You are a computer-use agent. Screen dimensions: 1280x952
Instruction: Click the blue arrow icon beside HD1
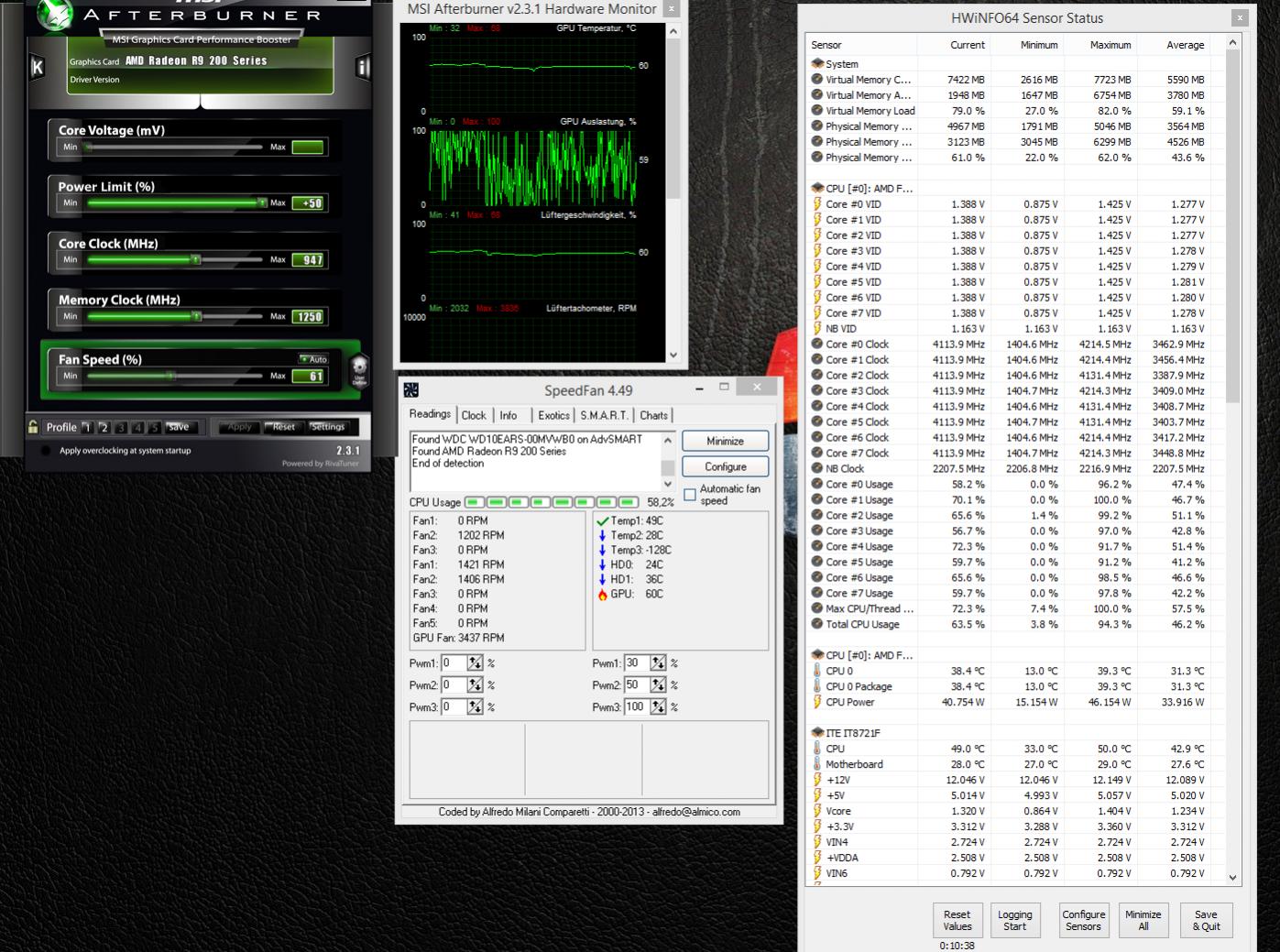[x=602, y=579]
